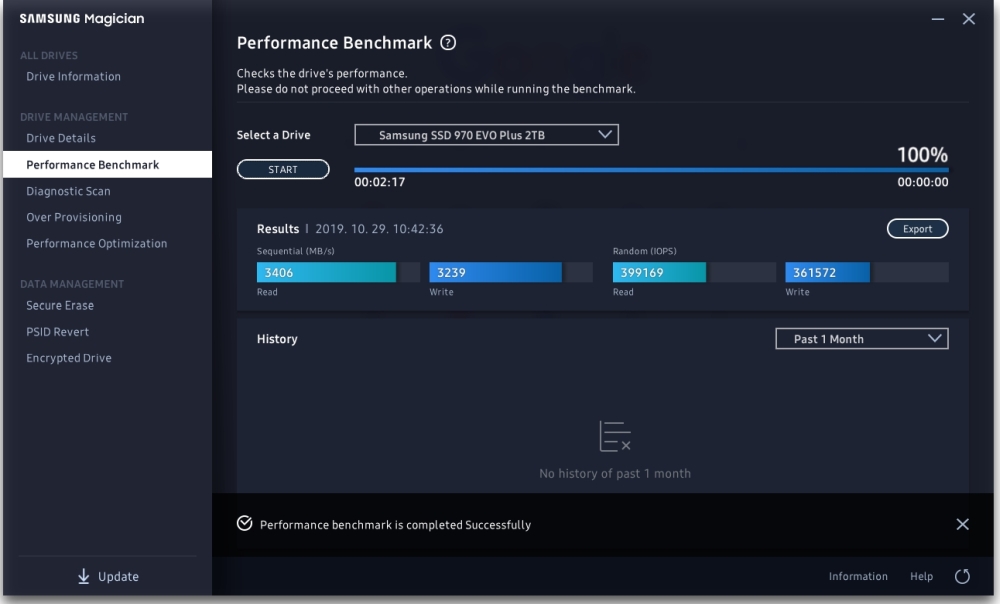This screenshot has width=1000, height=604.
Task: Export the benchmark results
Action: point(917,228)
